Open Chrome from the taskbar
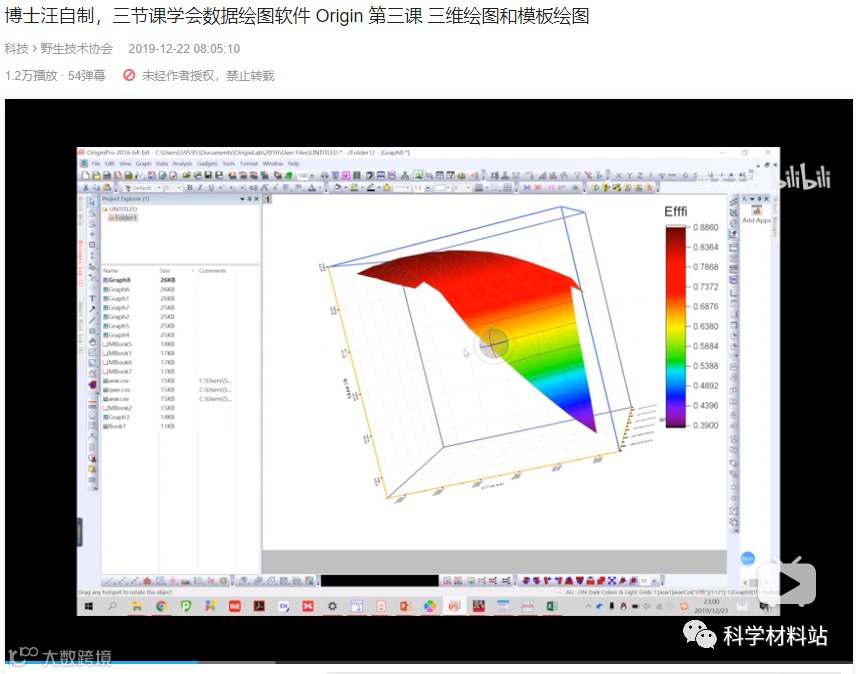The width and height of the screenshot is (856, 674). pos(162,606)
